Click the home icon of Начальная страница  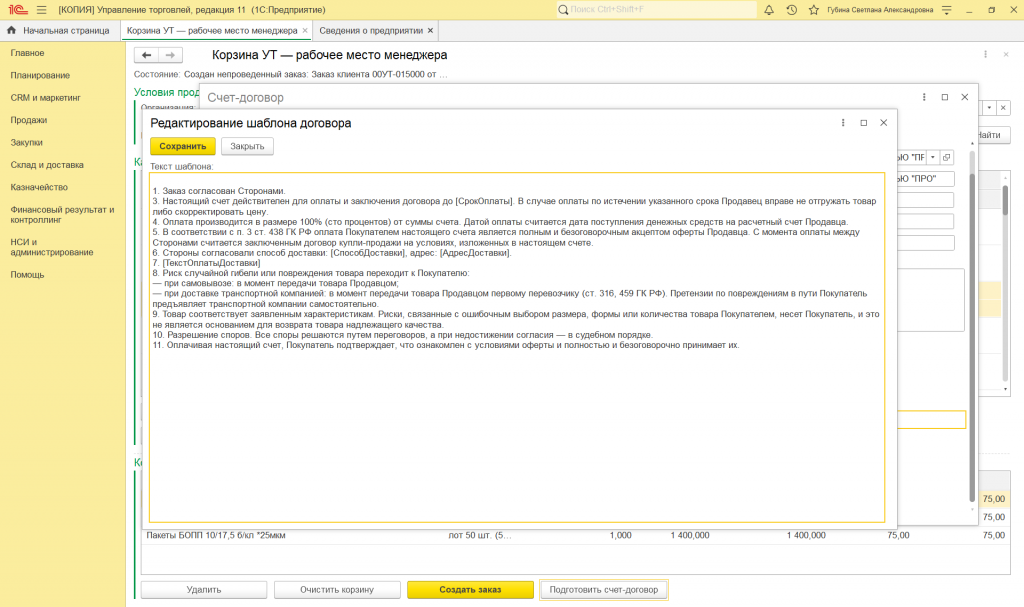(11, 30)
